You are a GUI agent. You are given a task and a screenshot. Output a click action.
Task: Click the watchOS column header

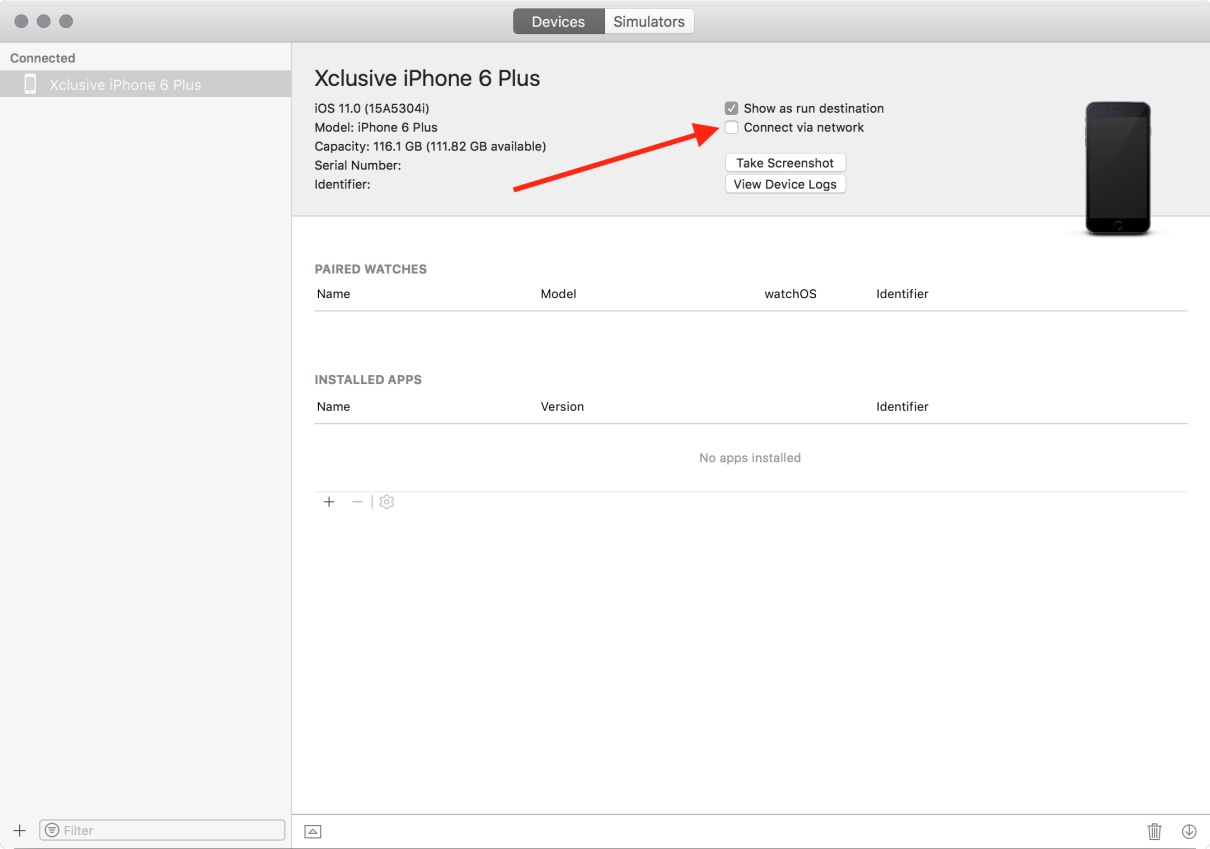click(x=791, y=294)
